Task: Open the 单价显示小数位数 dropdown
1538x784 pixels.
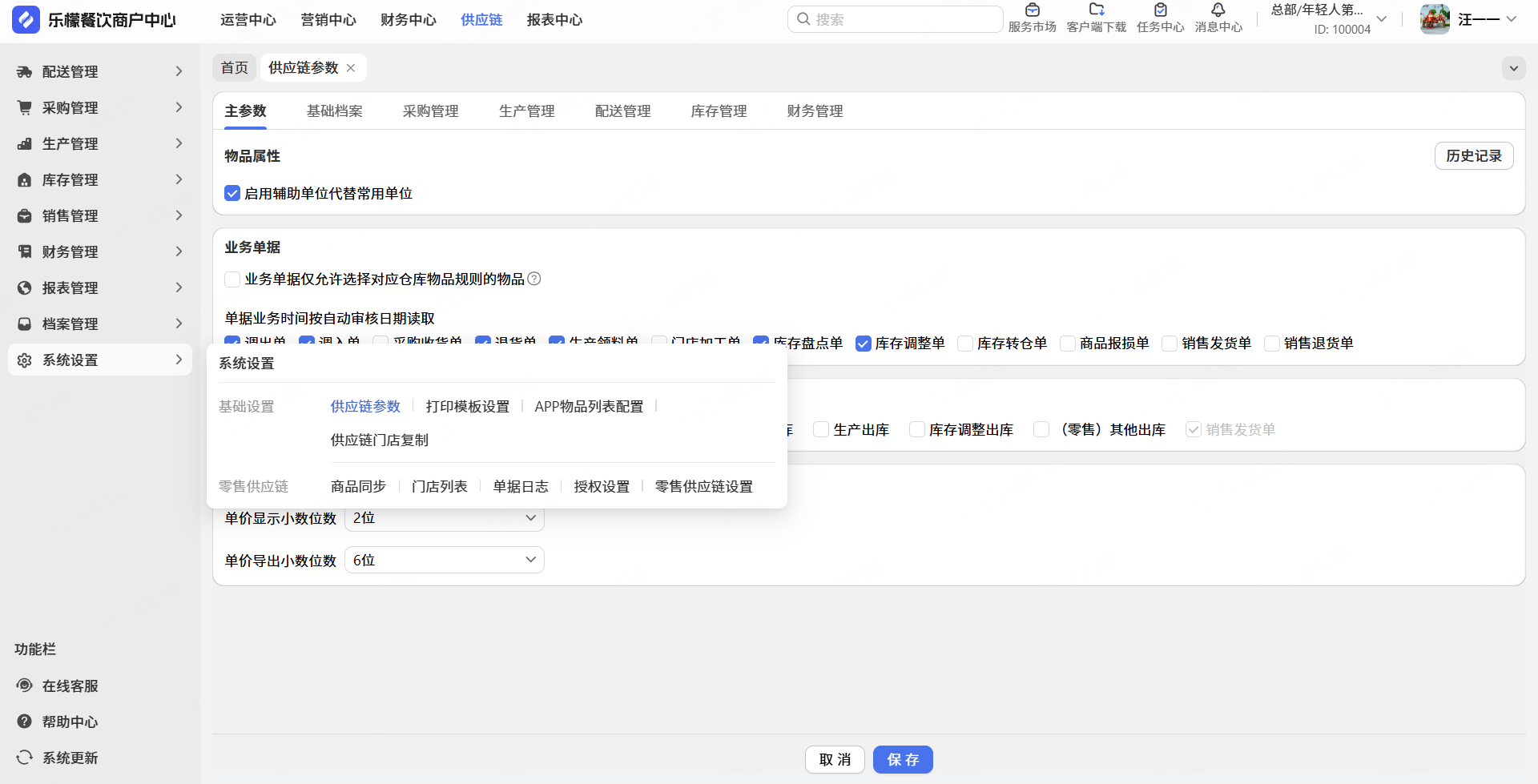Action: coord(445,518)
